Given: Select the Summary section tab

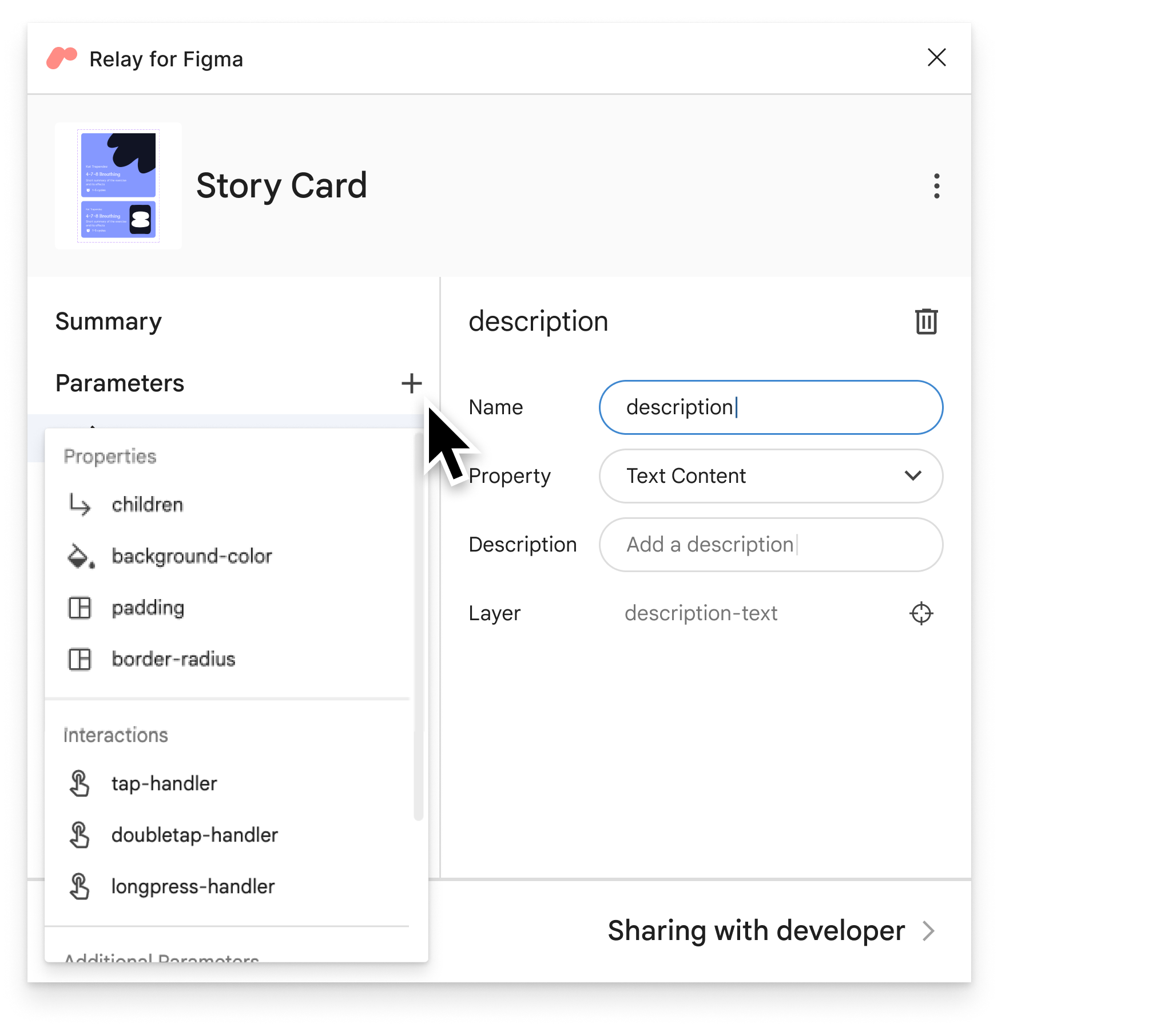Looking at the screenshot, I should (109, 320).
